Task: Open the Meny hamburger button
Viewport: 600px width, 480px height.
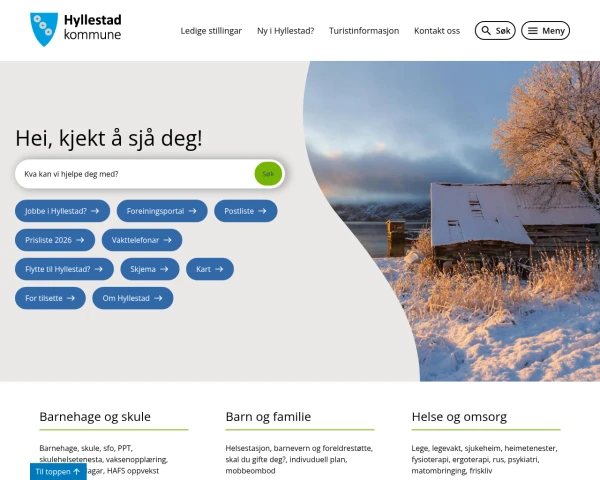Action: 545,31
